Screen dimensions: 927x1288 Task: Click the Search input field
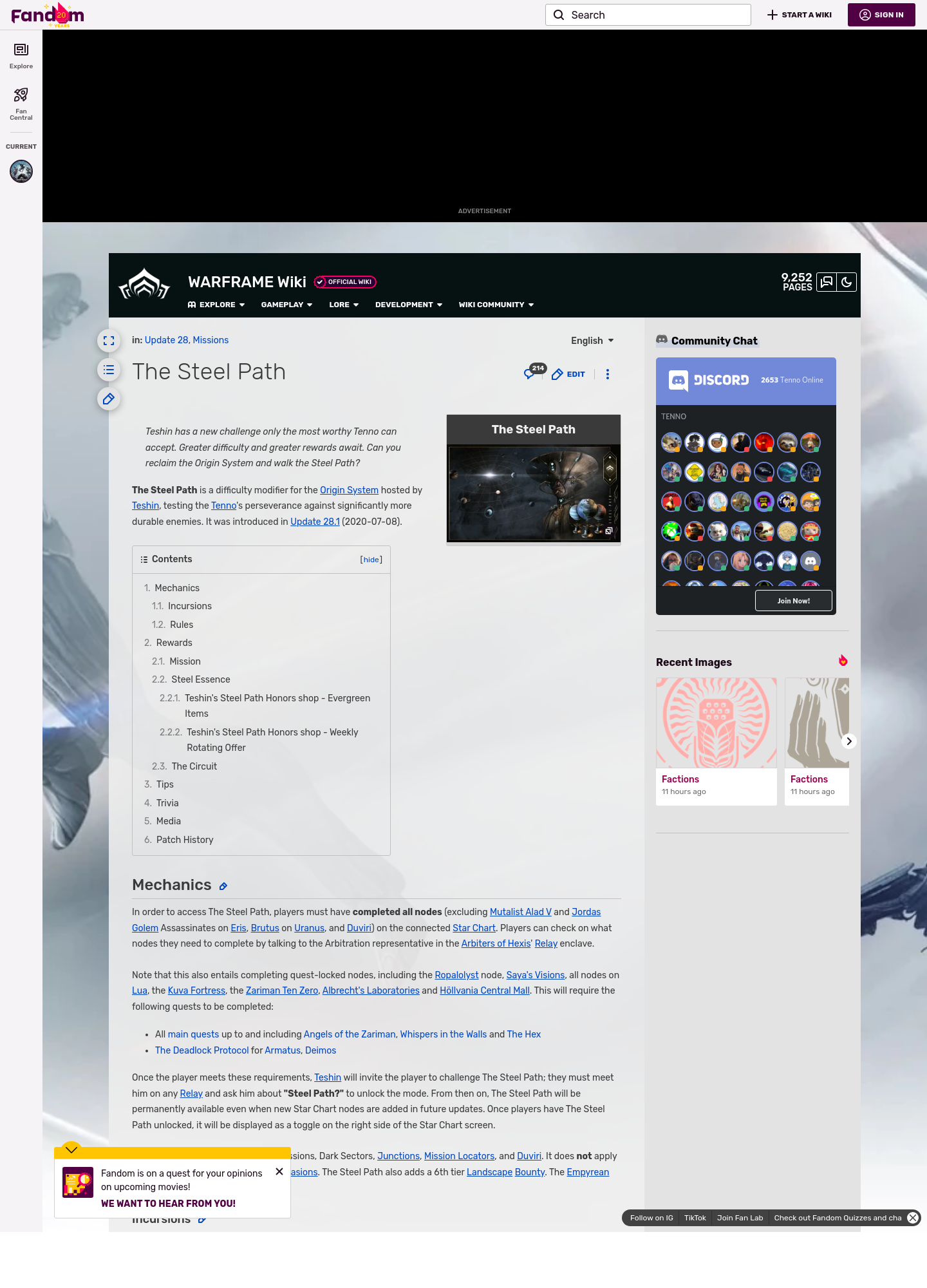(x=648, y=15)
